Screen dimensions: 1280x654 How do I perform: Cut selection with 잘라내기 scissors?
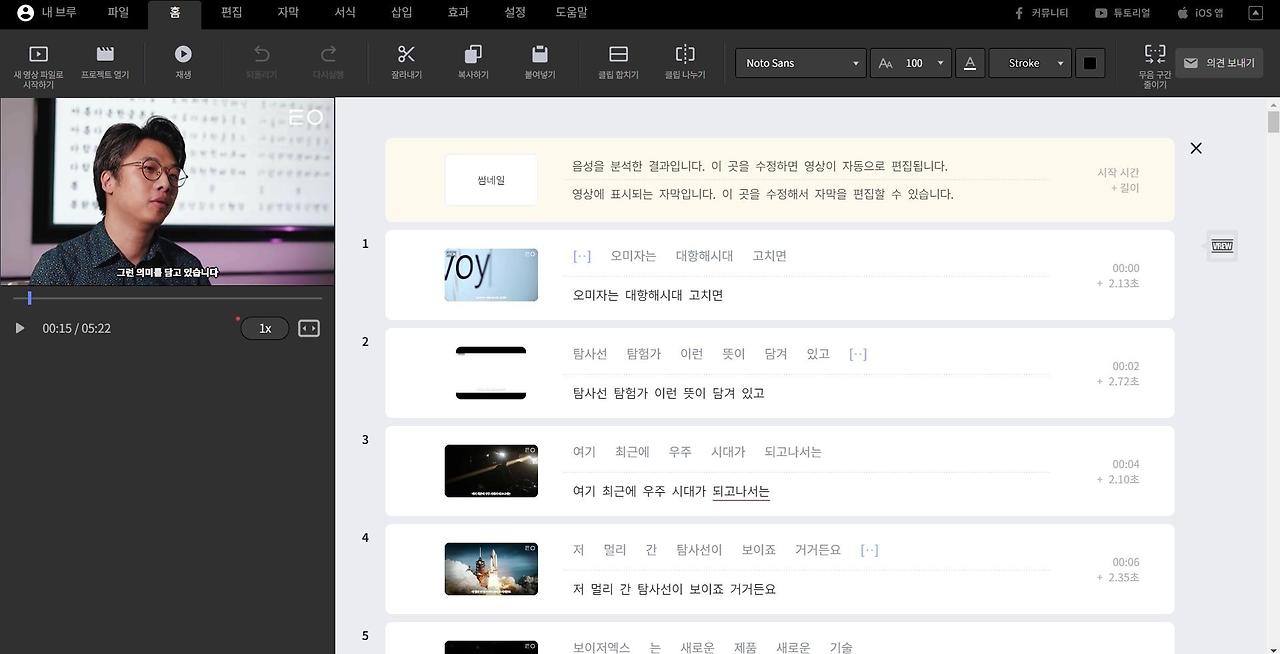pyautogui.click(x=406, y=54)
